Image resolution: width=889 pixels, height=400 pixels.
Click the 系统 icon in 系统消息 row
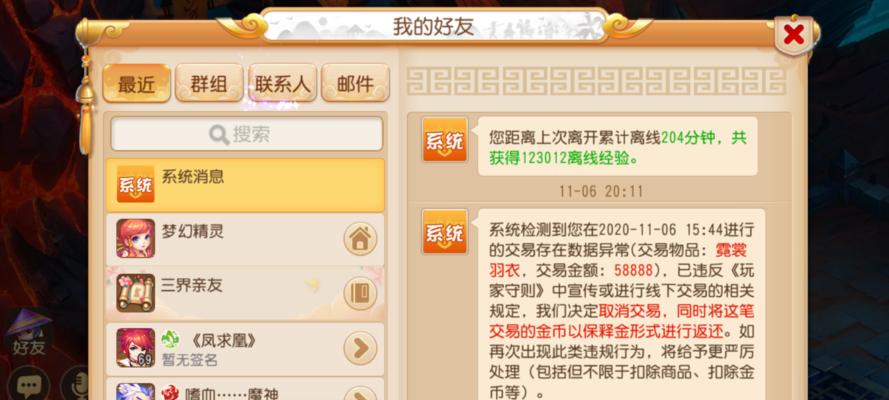coord(136,184)
